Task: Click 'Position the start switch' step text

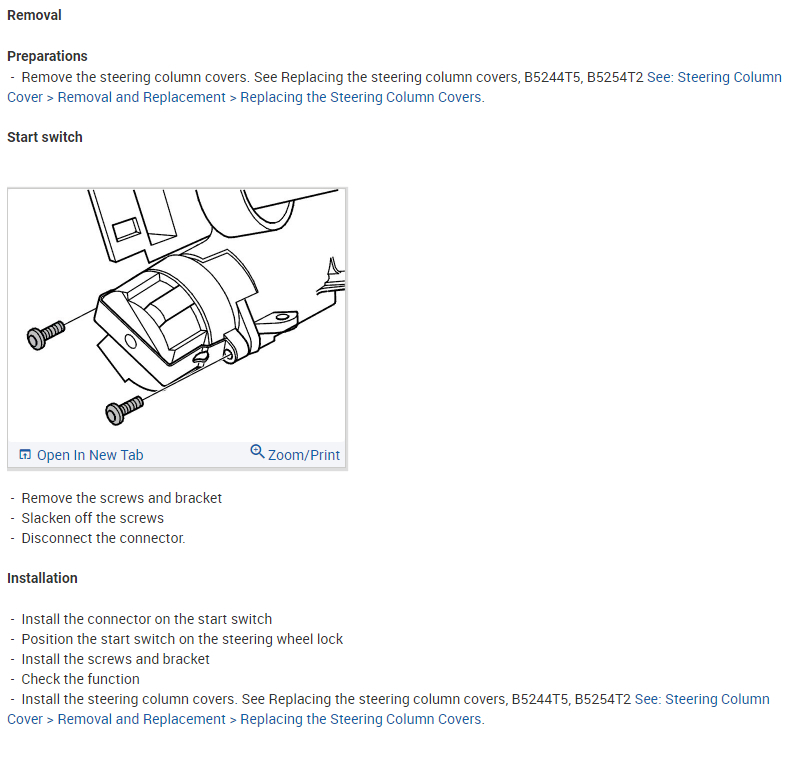Action: (x=182, y=639)
